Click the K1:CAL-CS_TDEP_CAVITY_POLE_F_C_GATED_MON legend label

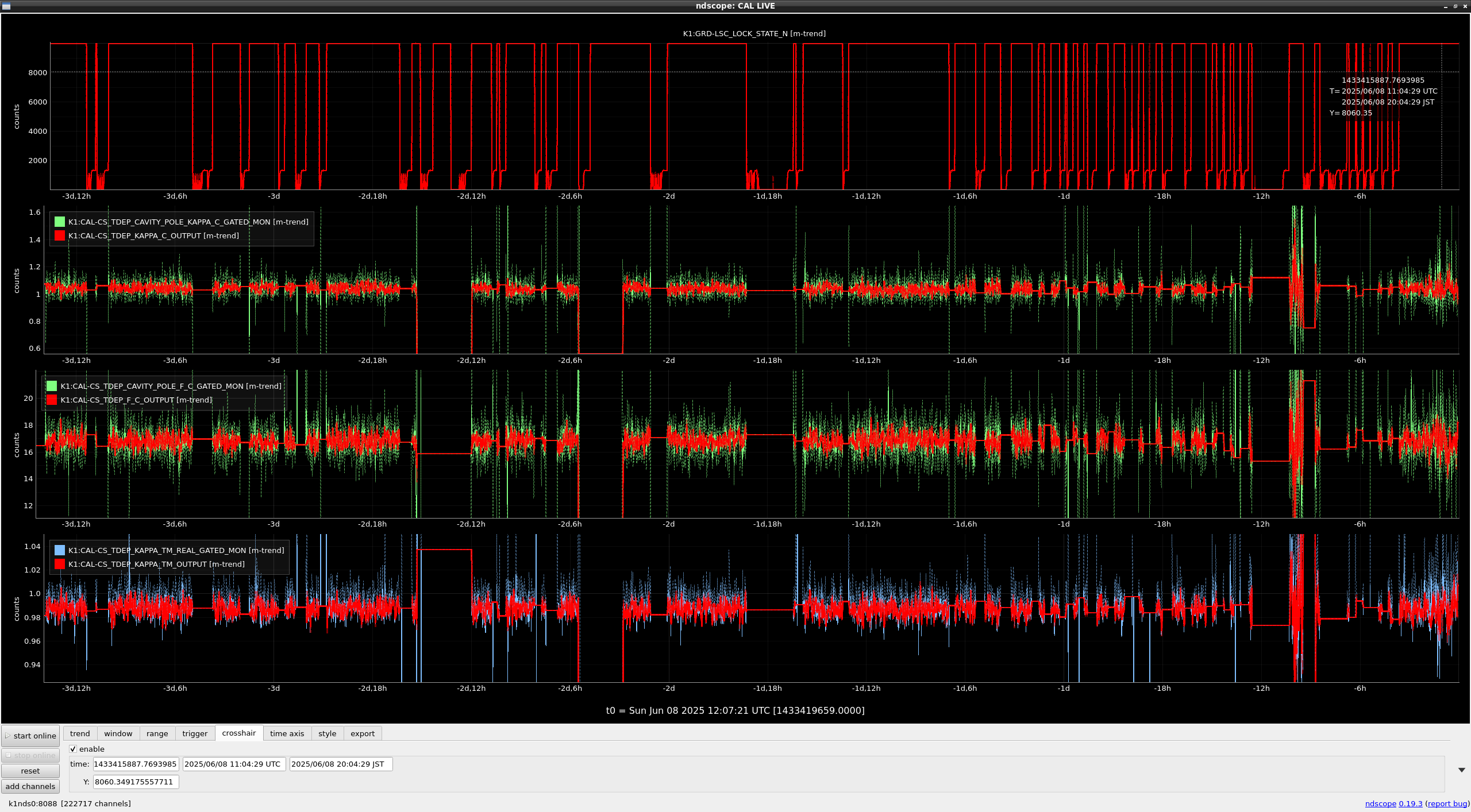pos(171,386)
